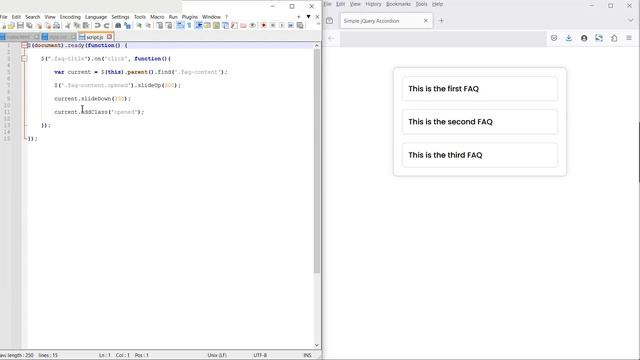Toggle Show all characters toolbar button
640x360 pixels.
pos(189,25)
